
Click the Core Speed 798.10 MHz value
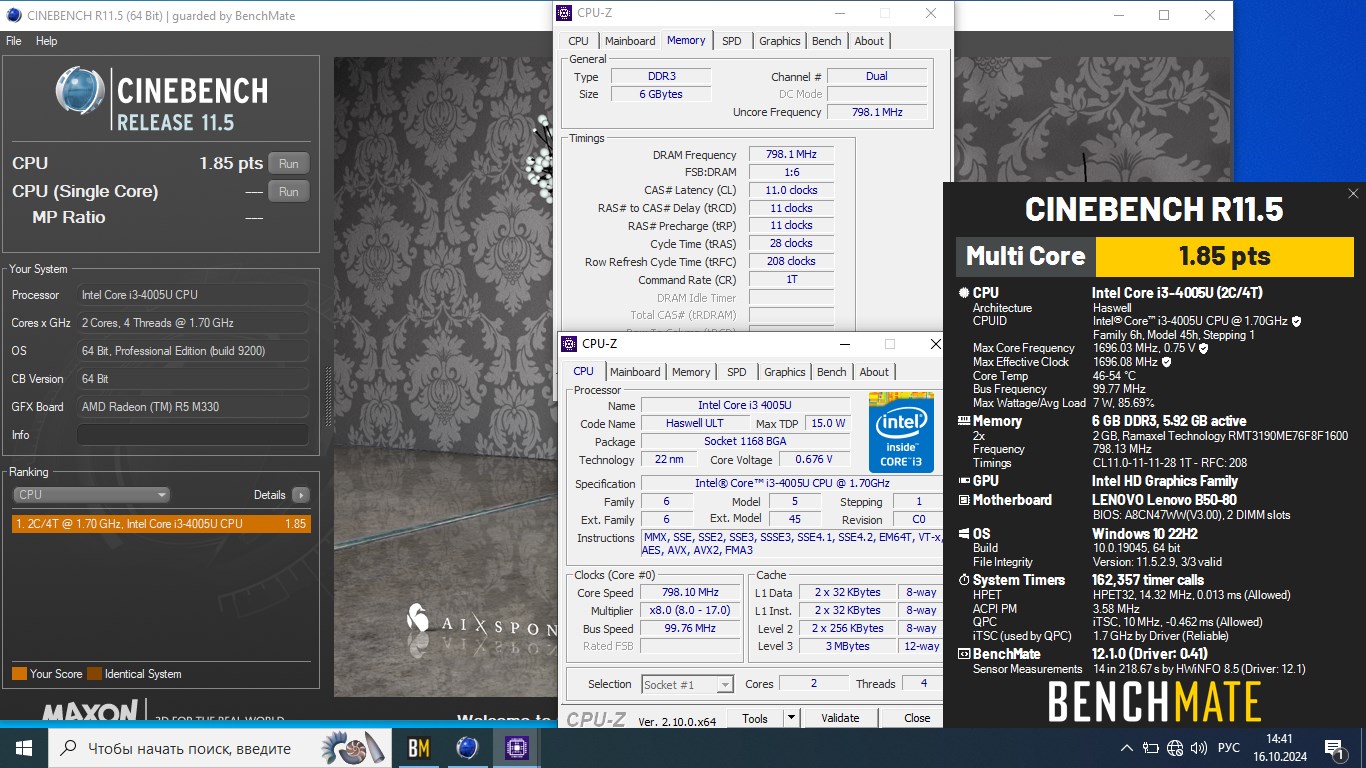(690, 593)
